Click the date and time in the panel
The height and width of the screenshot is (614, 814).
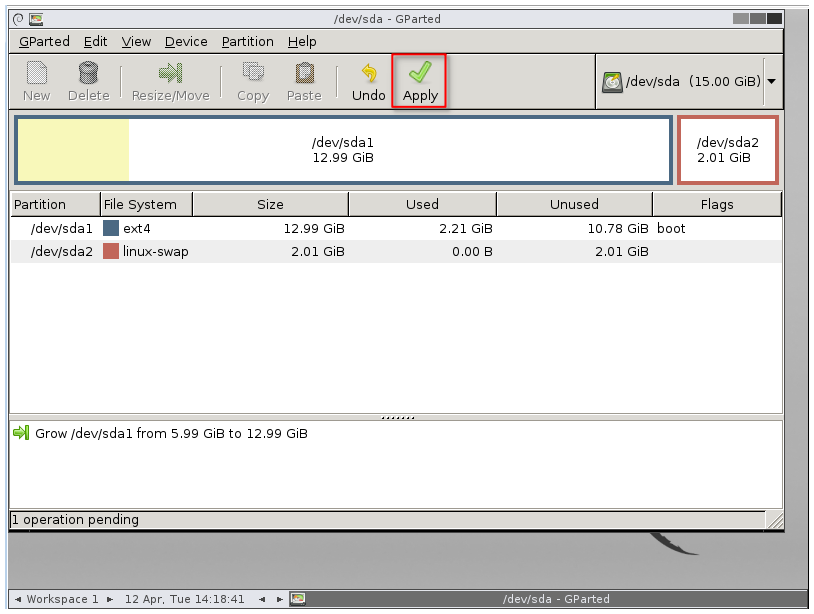point(184,599)
